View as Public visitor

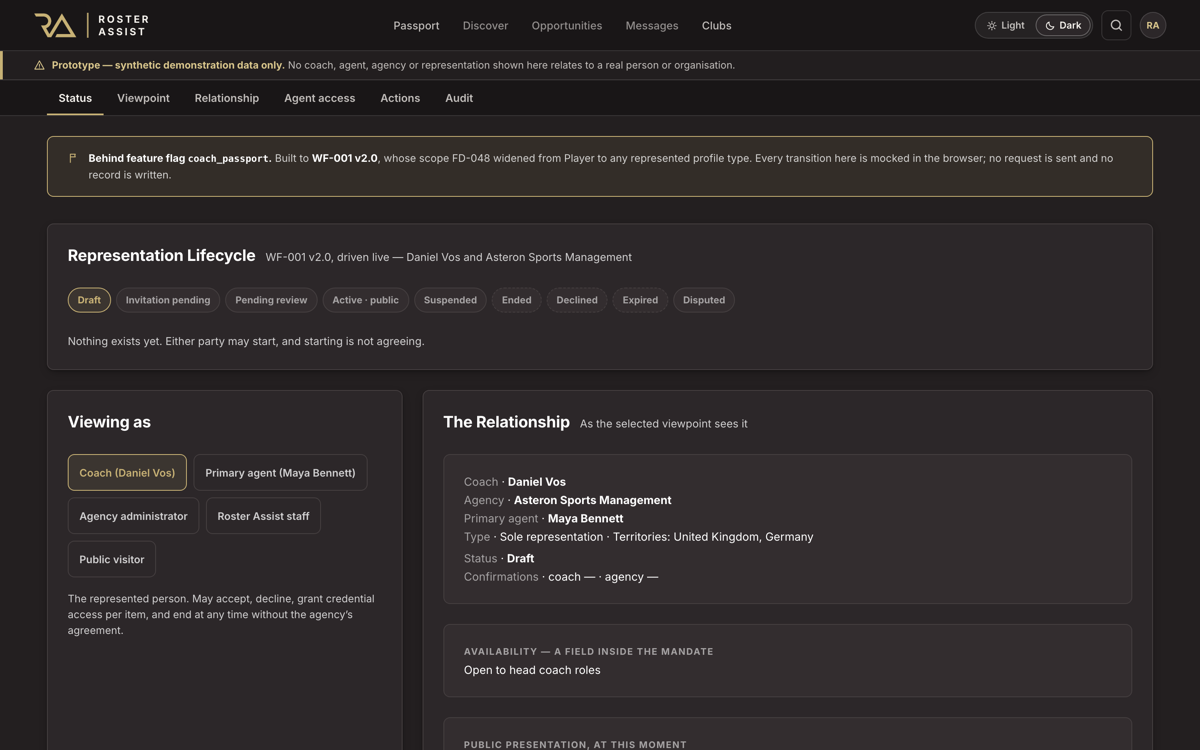click(x=112, y=559)
